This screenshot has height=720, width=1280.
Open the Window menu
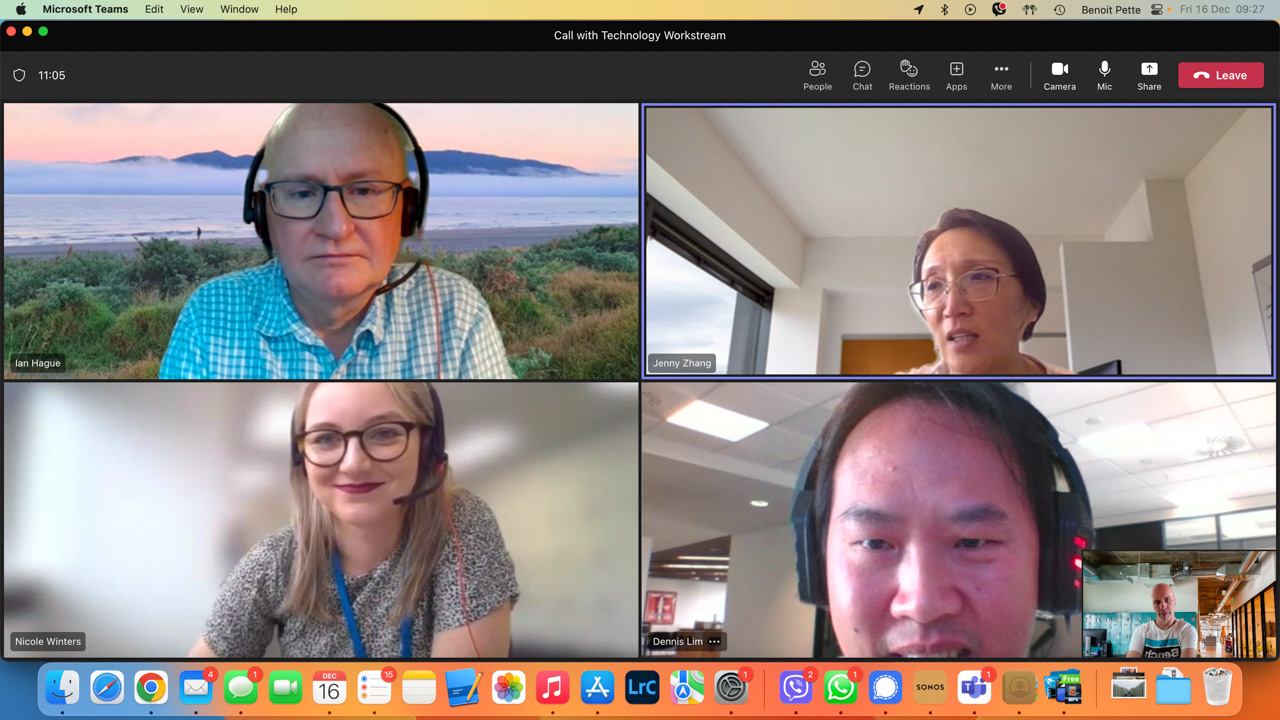tap(239, 9)
